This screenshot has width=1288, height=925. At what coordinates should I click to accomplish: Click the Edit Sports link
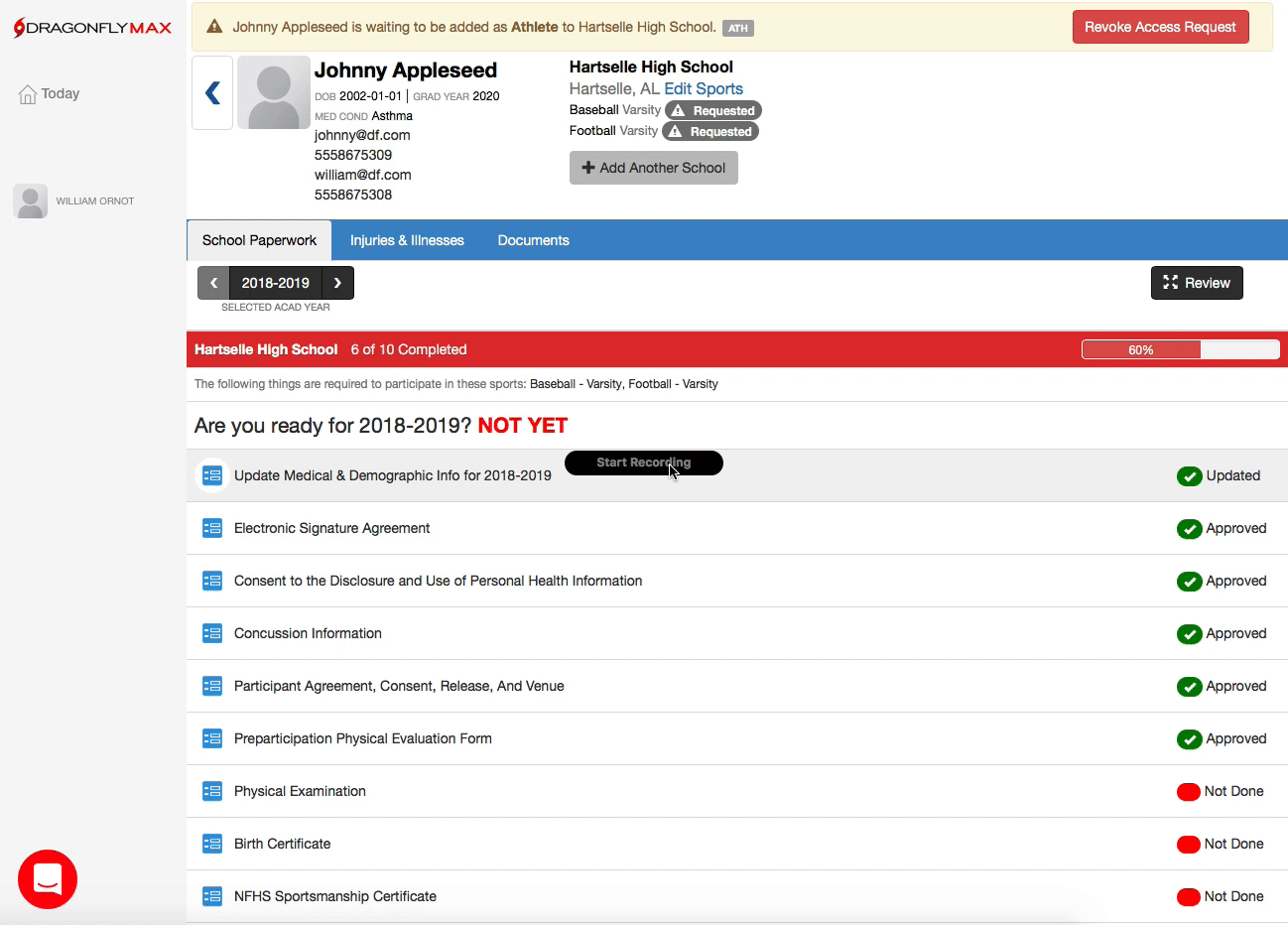[x=703, y=88]
